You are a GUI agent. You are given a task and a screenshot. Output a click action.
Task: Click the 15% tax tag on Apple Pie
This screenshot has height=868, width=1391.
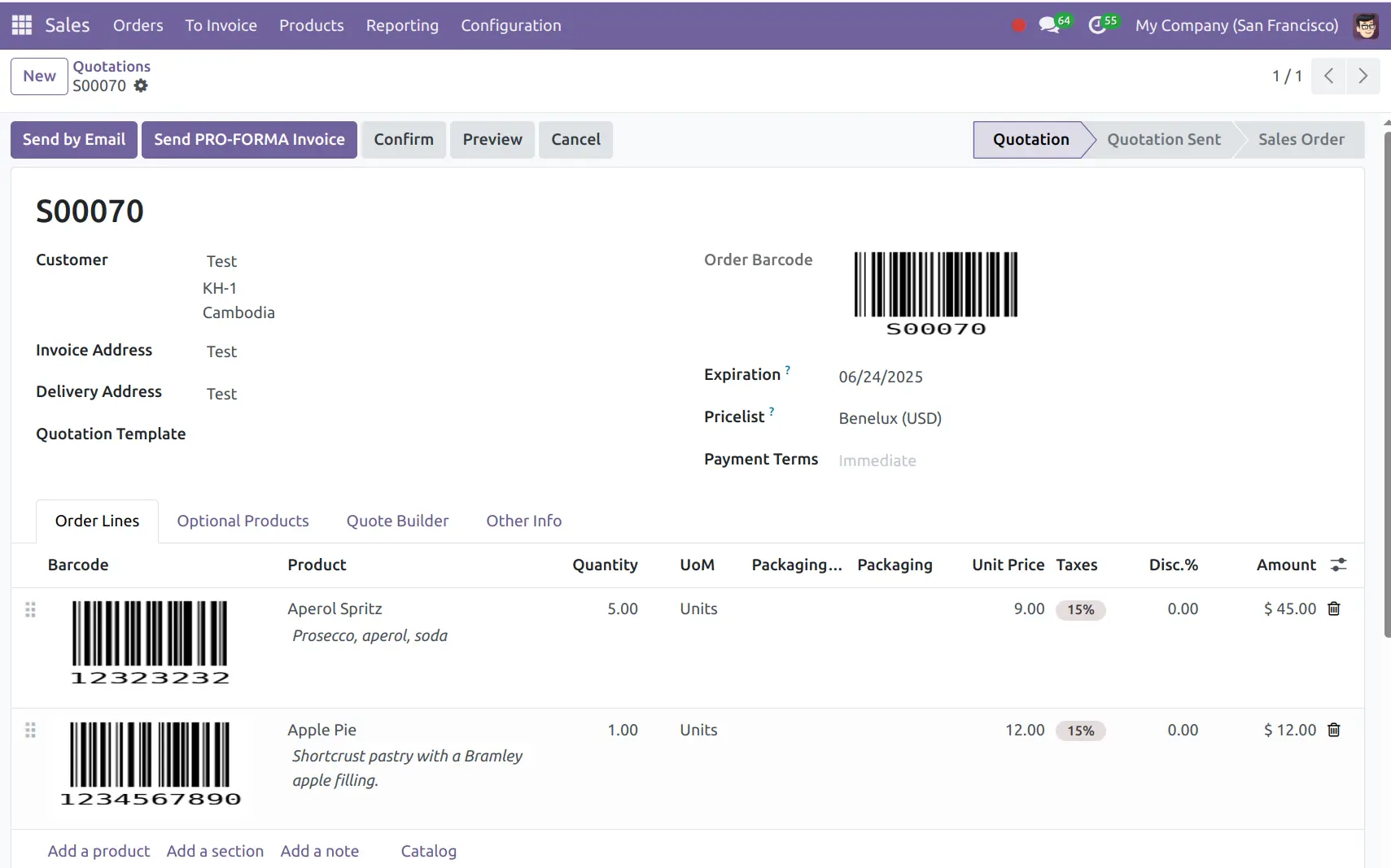tap(1080, 731)
